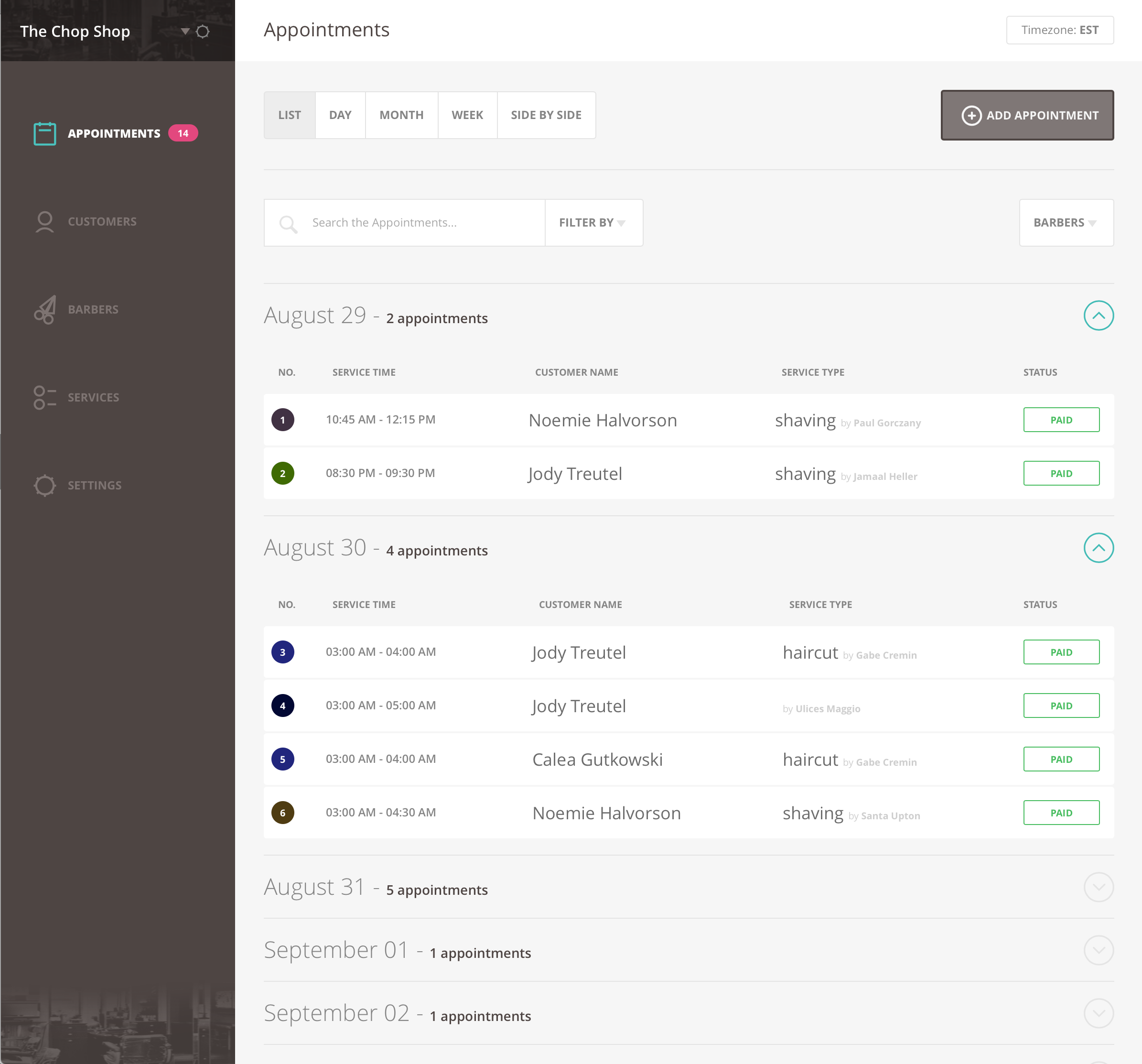Click PAID status for Calea Gutkowski
1142x1064 pixels.
[x=1060, y=759]
